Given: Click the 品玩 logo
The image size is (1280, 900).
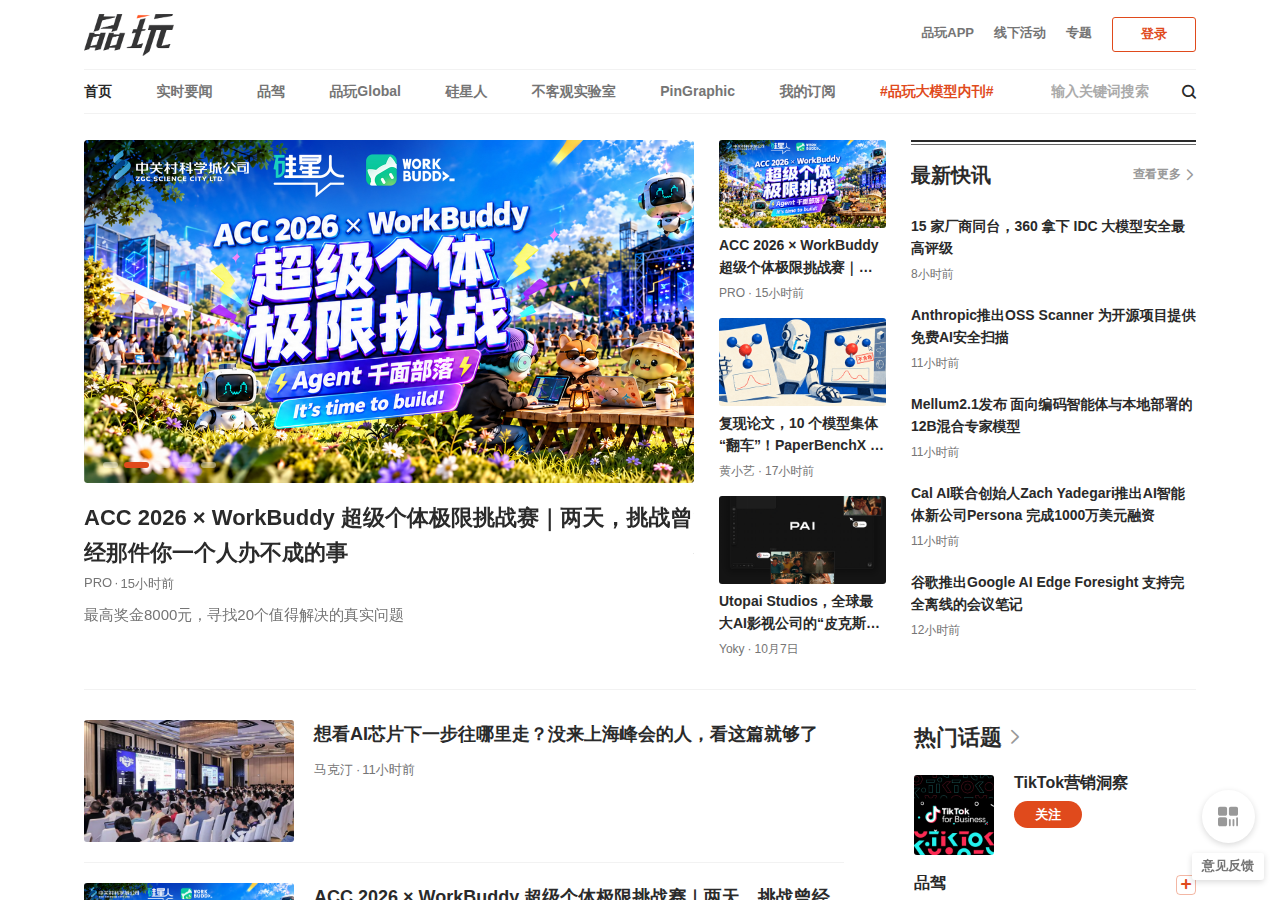Looking at the screenshot, I should tap(129, 34).
